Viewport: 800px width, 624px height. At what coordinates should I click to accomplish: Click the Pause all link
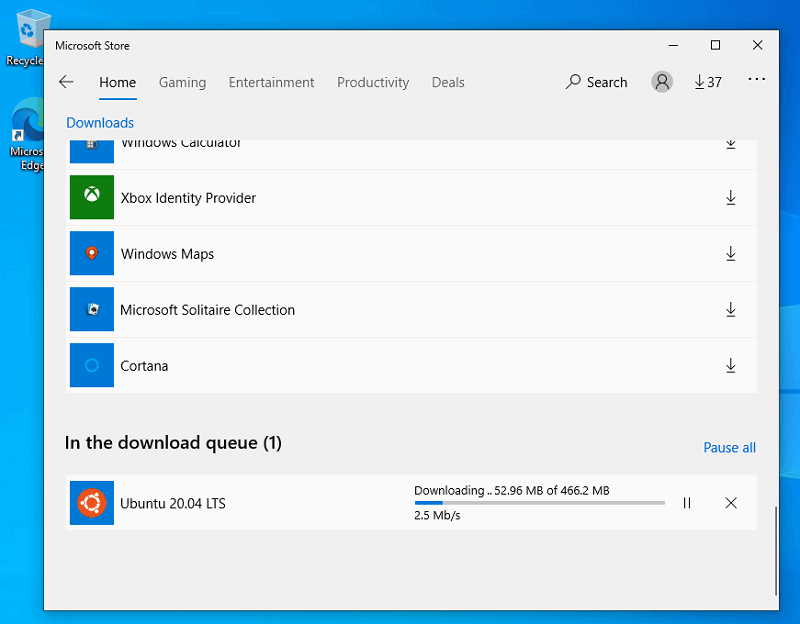[x=730, y=447]
